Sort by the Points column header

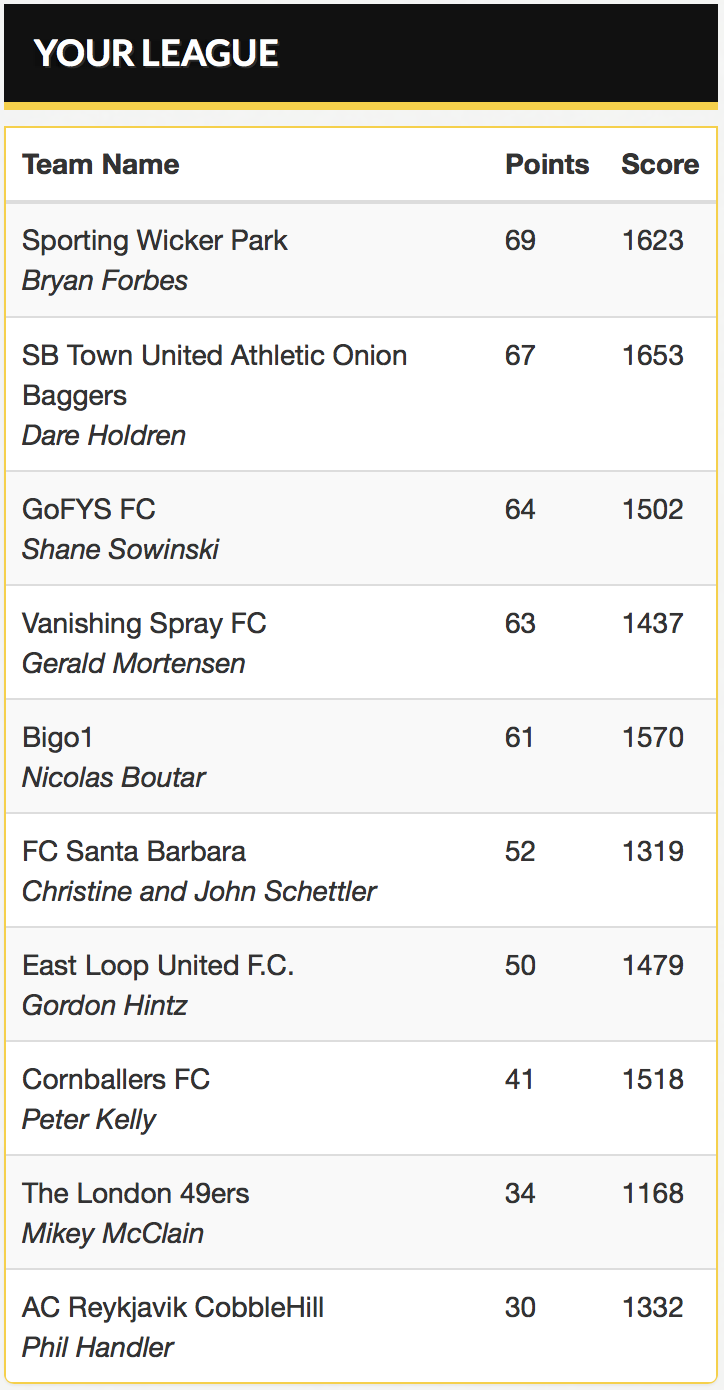[547, 165]
